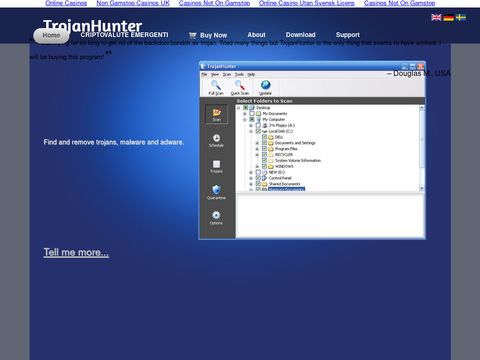This screenshot has width=480, height=360.
Task: Expand the Program Files node
Action: coord(257,149)
